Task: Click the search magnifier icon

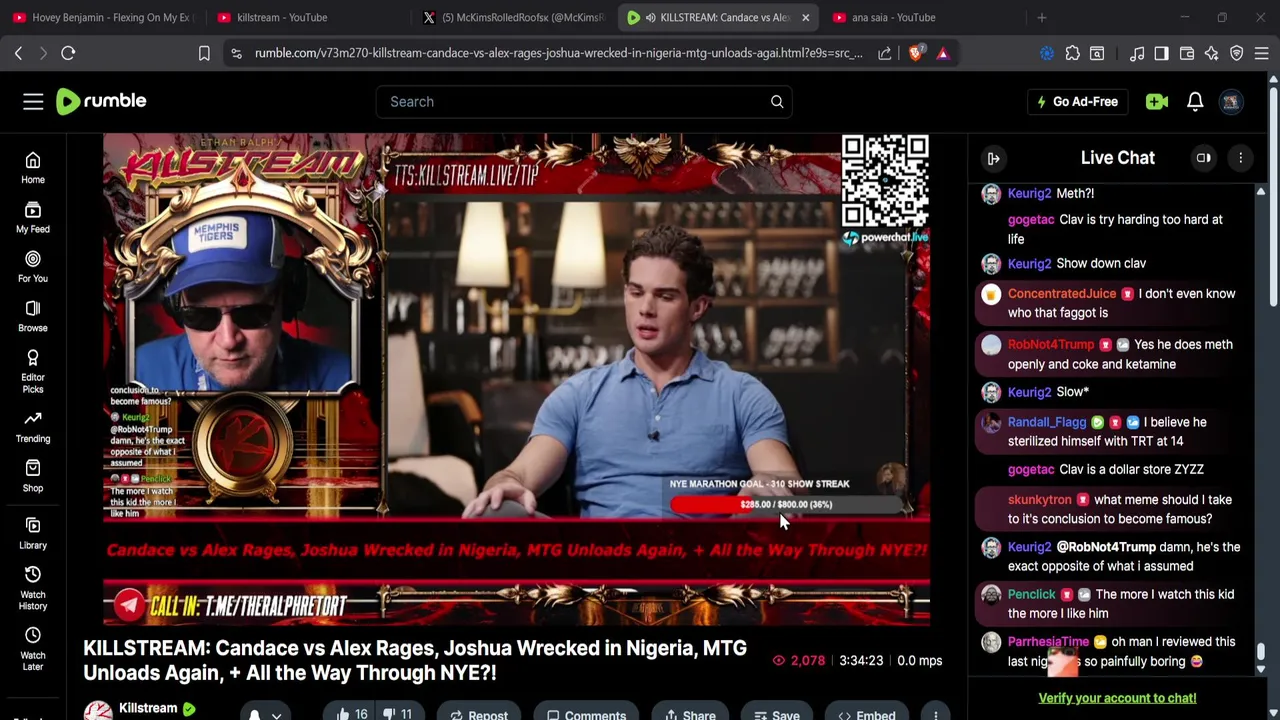Action: 777,101
